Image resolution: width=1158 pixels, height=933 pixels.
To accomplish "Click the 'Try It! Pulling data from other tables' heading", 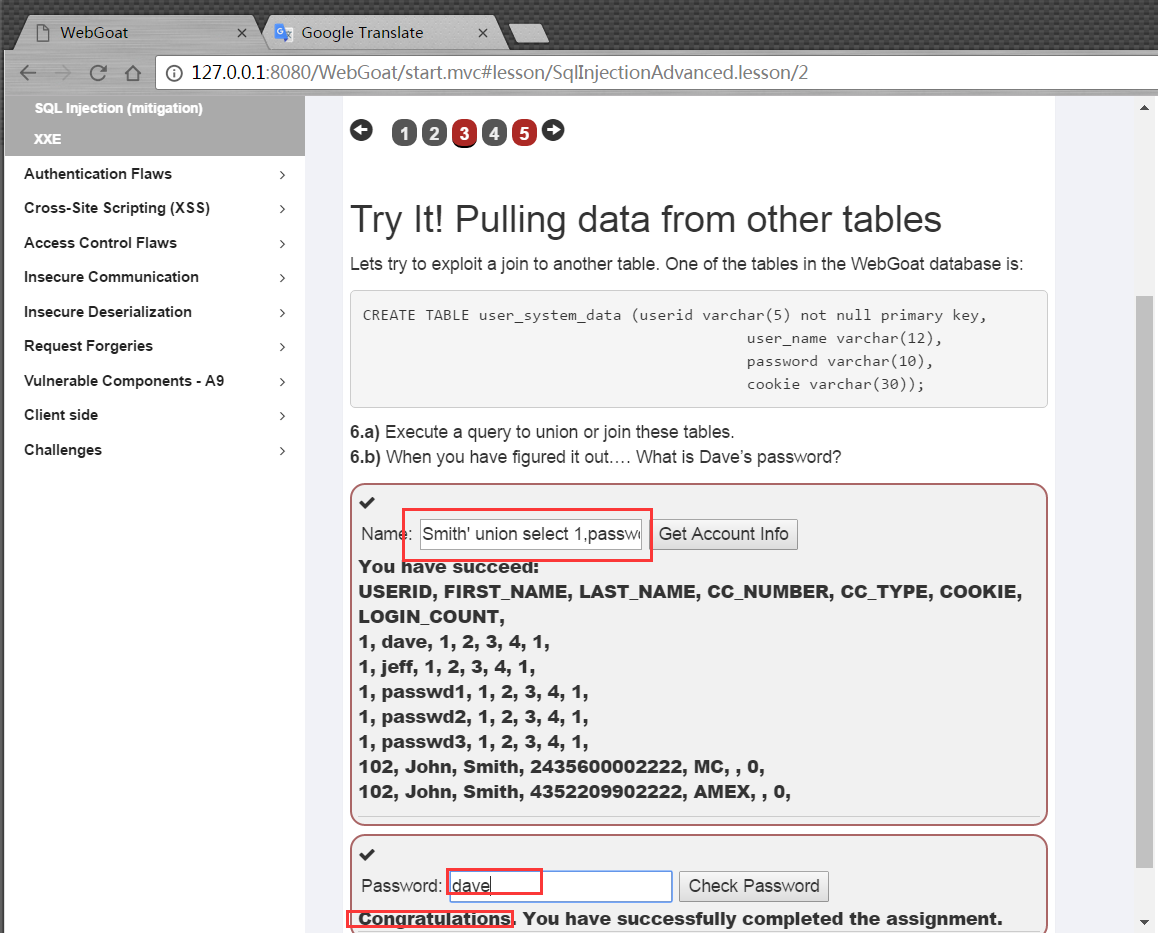I will (645, 219).
